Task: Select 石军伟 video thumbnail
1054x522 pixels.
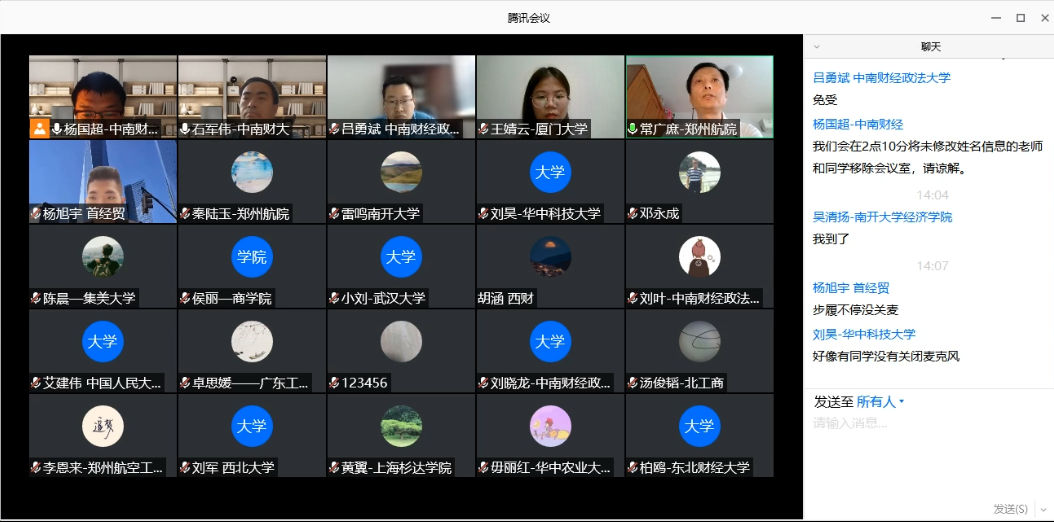Action: pyautogui.click(x=252, y=97)
